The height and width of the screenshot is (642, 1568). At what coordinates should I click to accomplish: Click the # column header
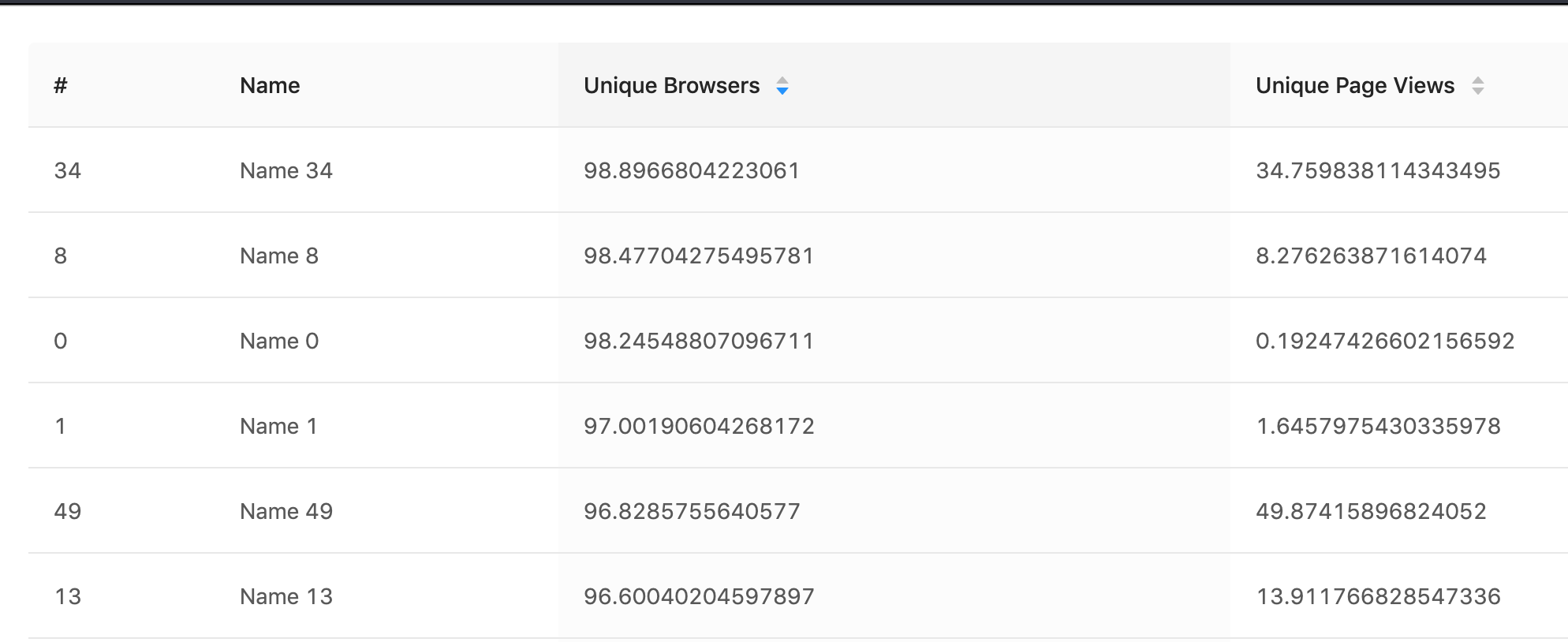pos(59,85)
